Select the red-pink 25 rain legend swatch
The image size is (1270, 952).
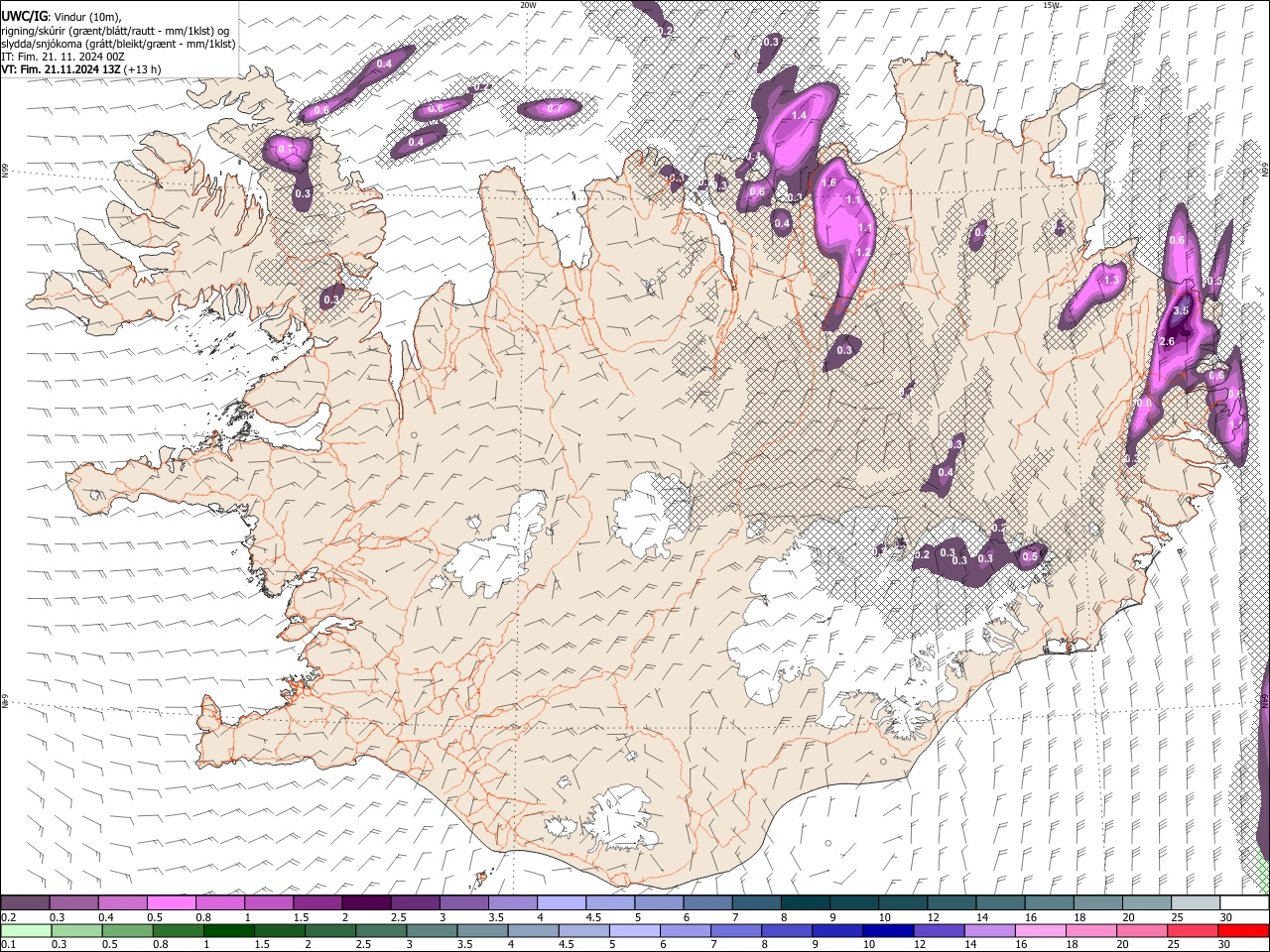[x=1195, y=931]
